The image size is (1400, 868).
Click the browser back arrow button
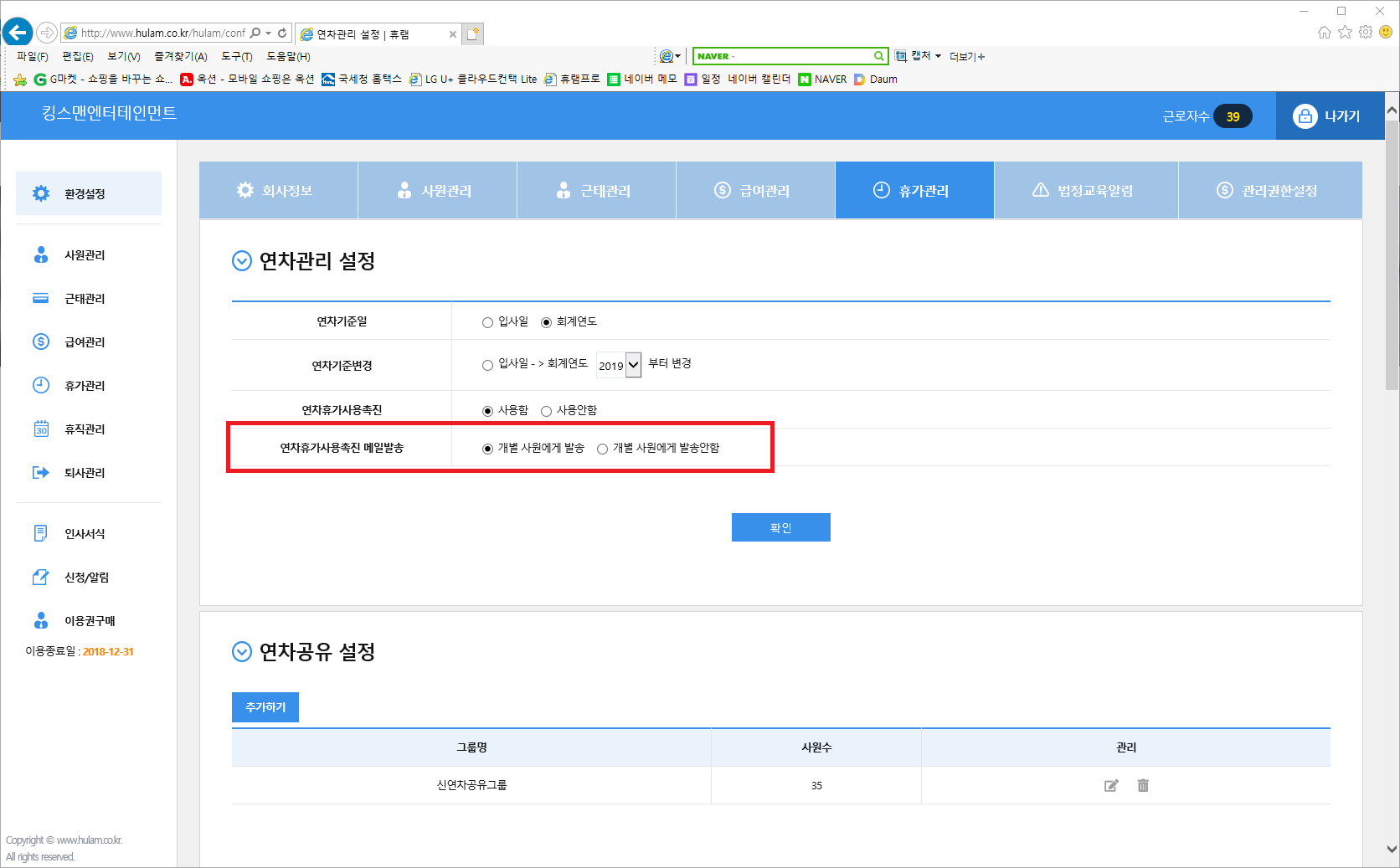(x=18, y=33)
